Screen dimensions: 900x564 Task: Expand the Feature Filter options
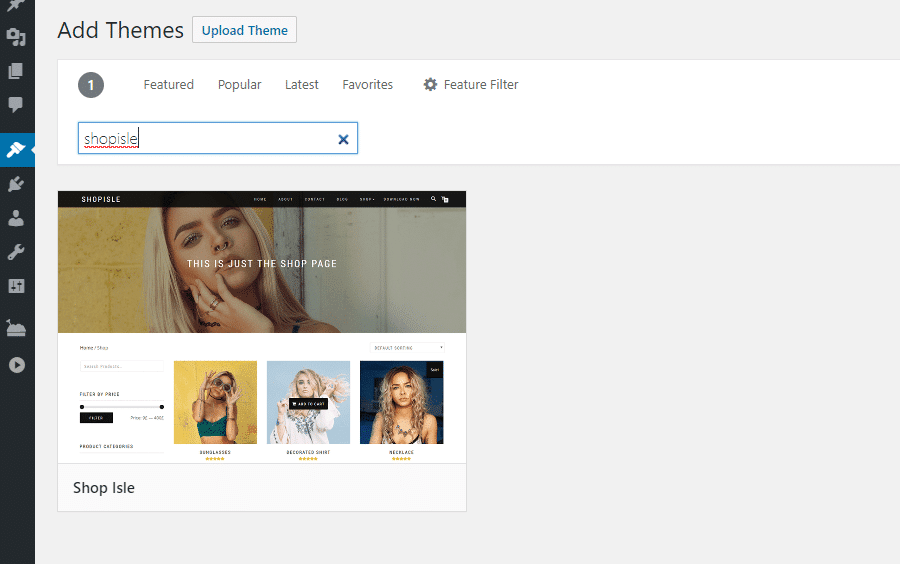click(x=471, y=85)
